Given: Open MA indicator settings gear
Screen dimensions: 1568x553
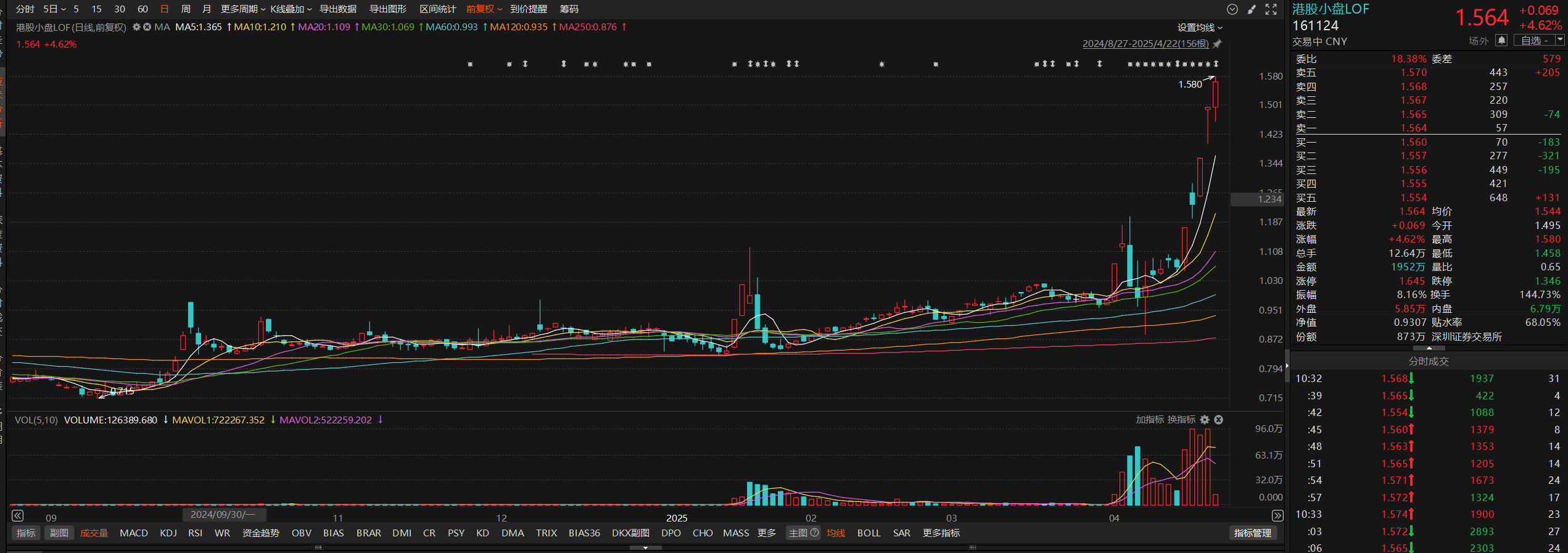Looking at the screenshot, I should tap(136, 27).
